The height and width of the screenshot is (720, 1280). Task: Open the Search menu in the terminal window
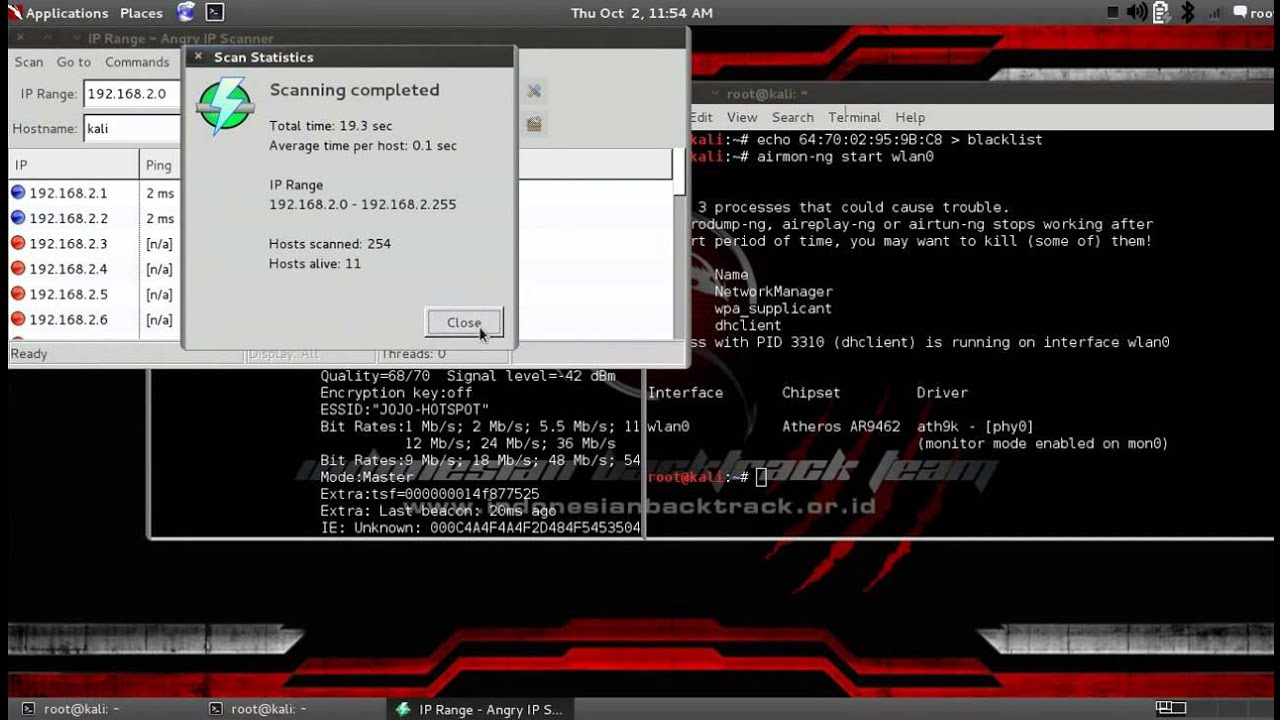[793, 117]
